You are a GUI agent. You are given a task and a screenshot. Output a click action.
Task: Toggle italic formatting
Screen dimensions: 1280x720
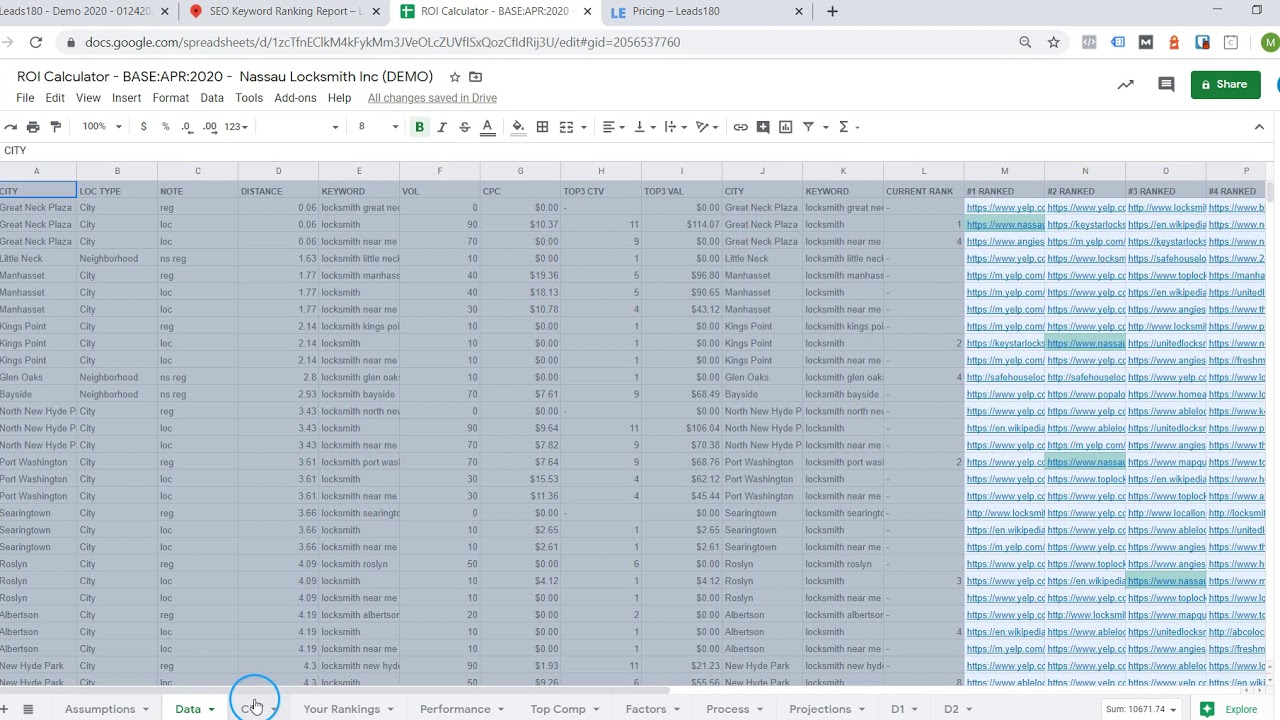point(442,127)
